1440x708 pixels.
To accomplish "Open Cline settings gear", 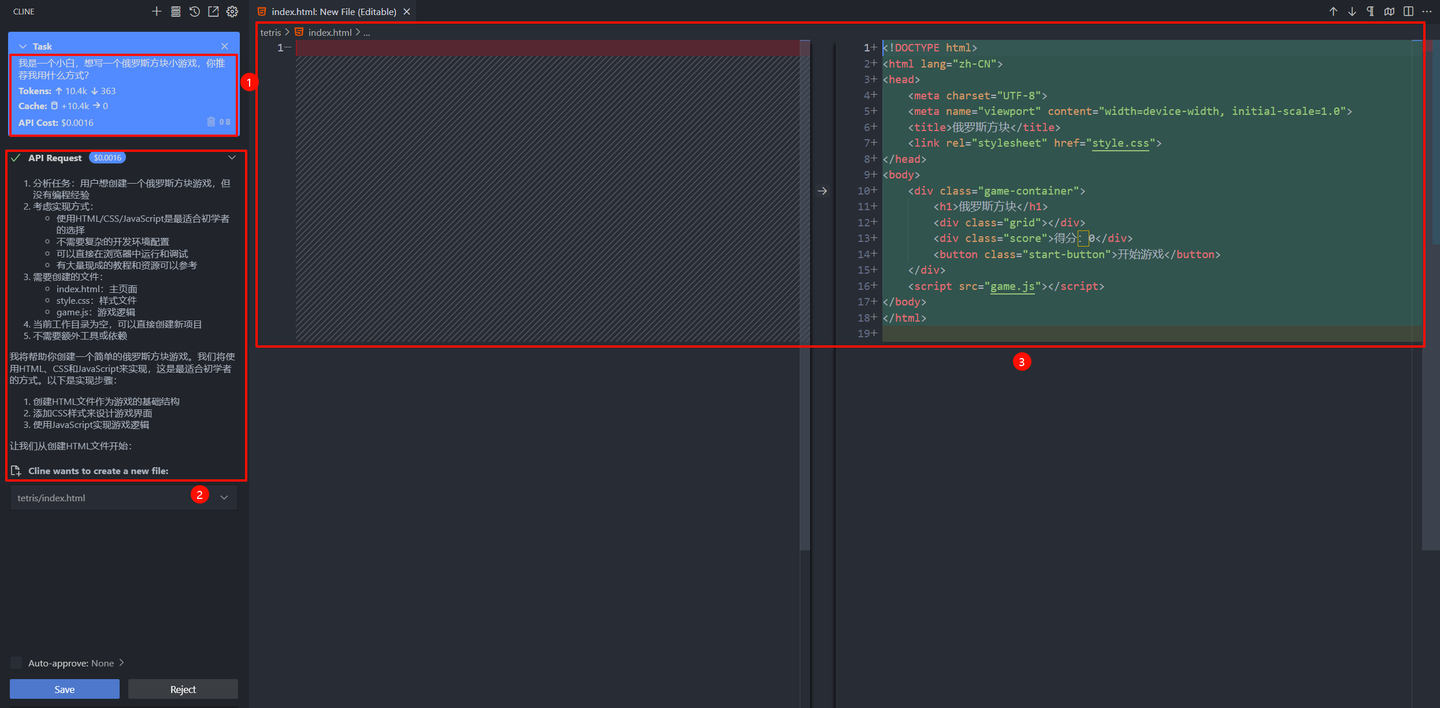I will (232, 12).
